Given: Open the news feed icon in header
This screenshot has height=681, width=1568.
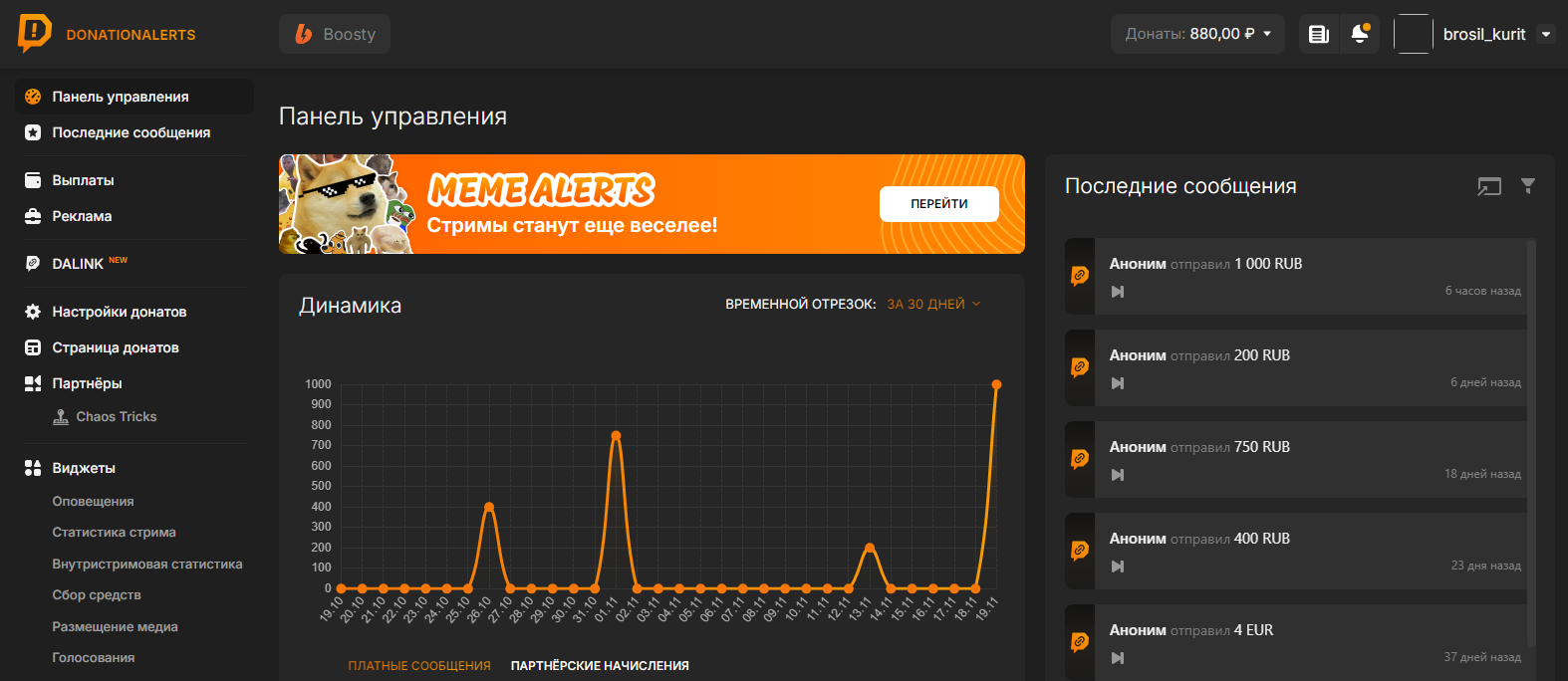Looking at the screenshot, I should [1319, 34].
